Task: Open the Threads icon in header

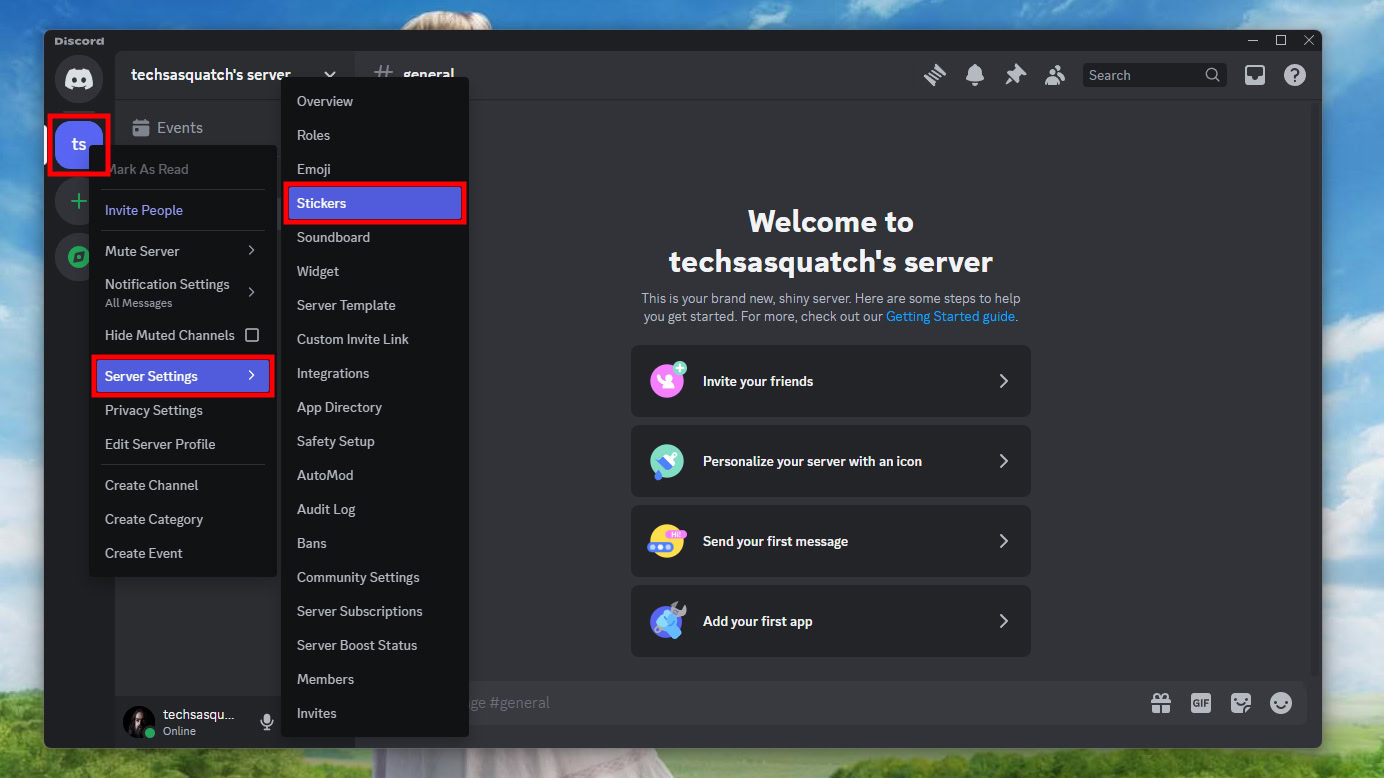Action: point(935,75)
